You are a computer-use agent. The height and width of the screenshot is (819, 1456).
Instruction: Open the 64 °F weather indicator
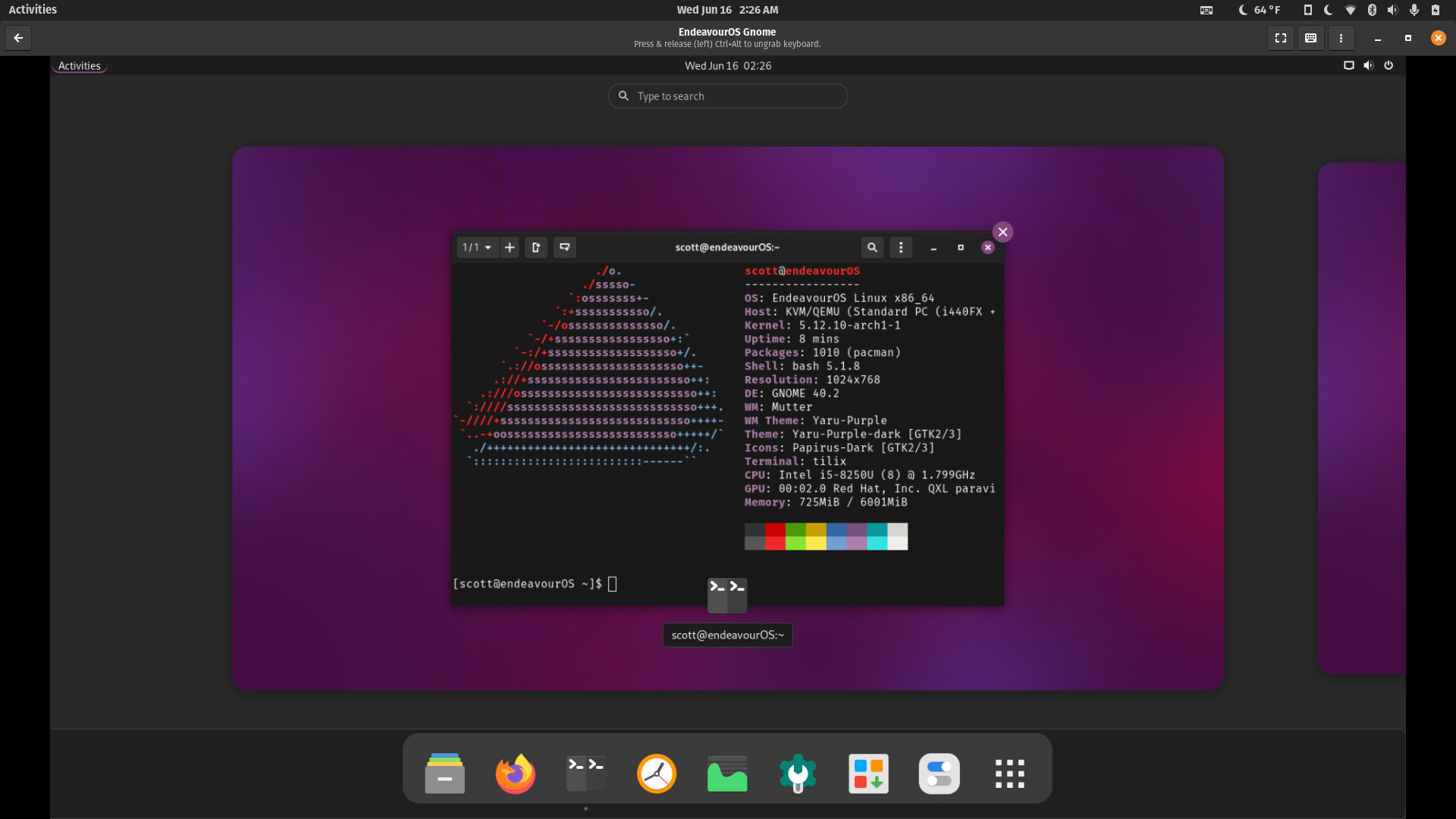[x=1260, y=10]
